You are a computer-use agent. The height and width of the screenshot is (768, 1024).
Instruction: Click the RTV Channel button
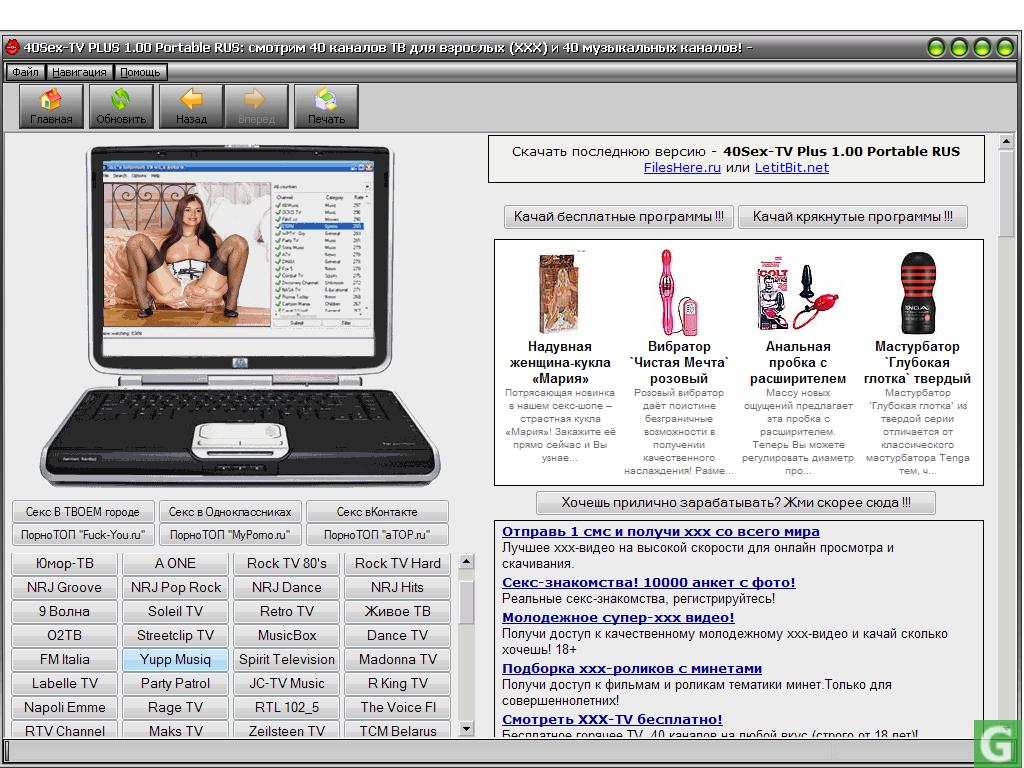click(x=65, y=730)
